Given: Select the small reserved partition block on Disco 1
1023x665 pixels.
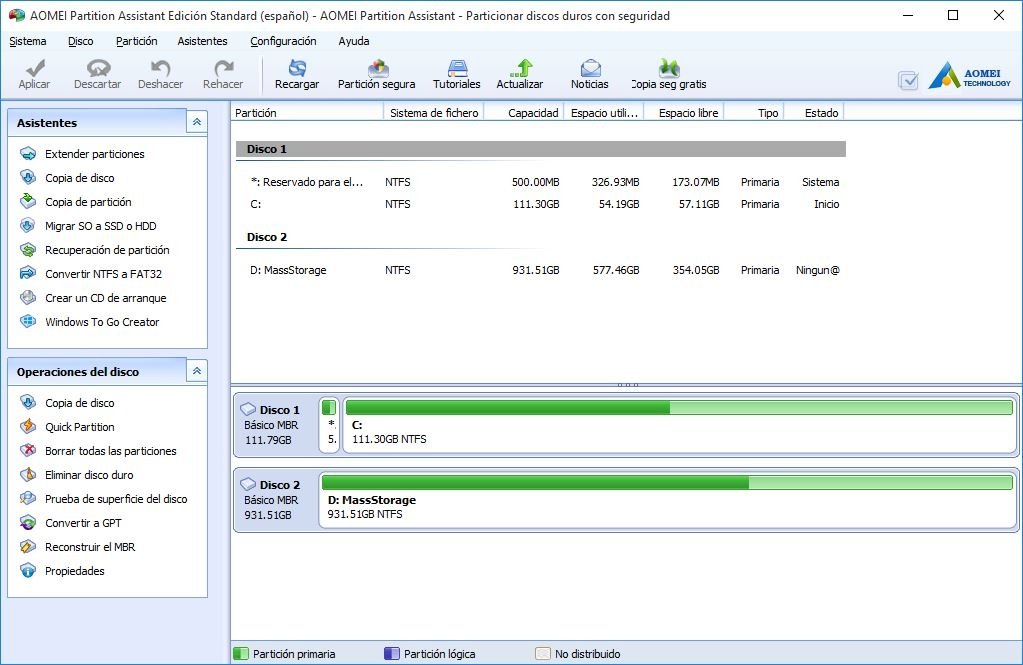Looking at the screenshot, I should pyautogui.click(x=329, y=425).
